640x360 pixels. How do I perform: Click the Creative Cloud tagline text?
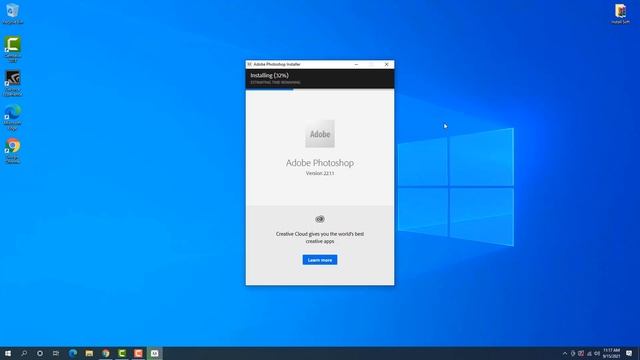pos(320,238)
